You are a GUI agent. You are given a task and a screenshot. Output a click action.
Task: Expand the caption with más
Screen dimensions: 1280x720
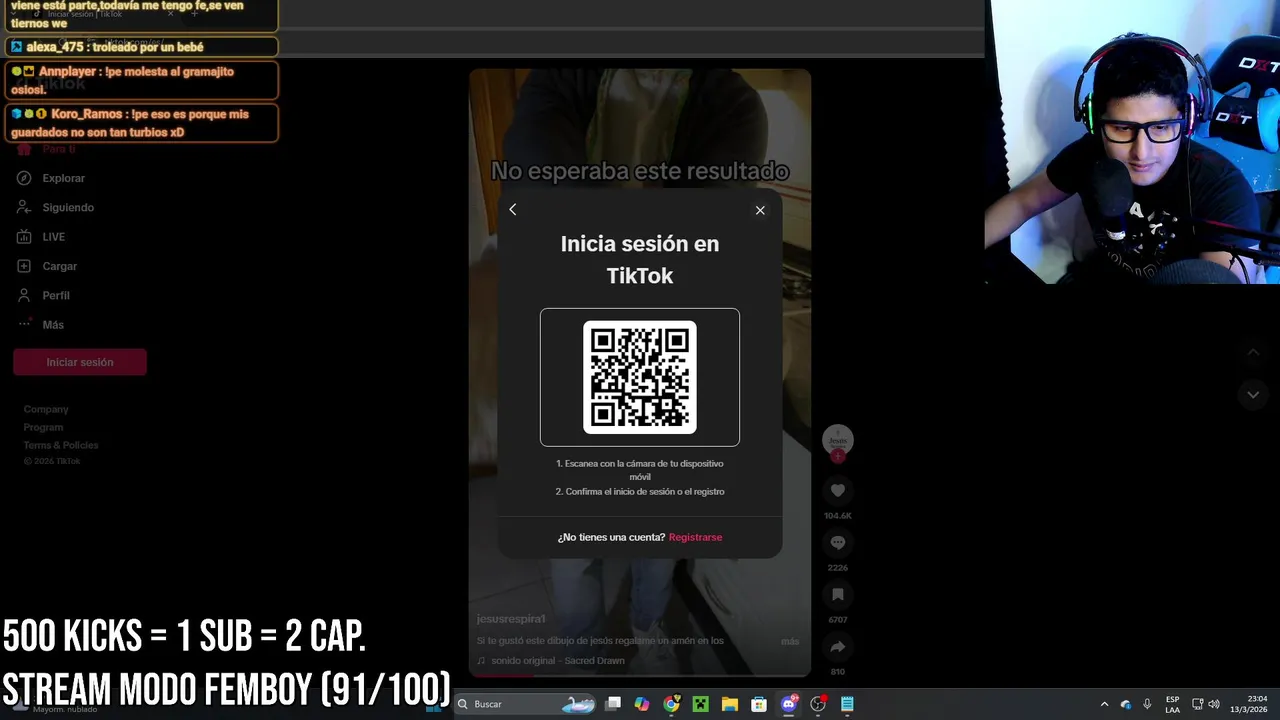790,641
